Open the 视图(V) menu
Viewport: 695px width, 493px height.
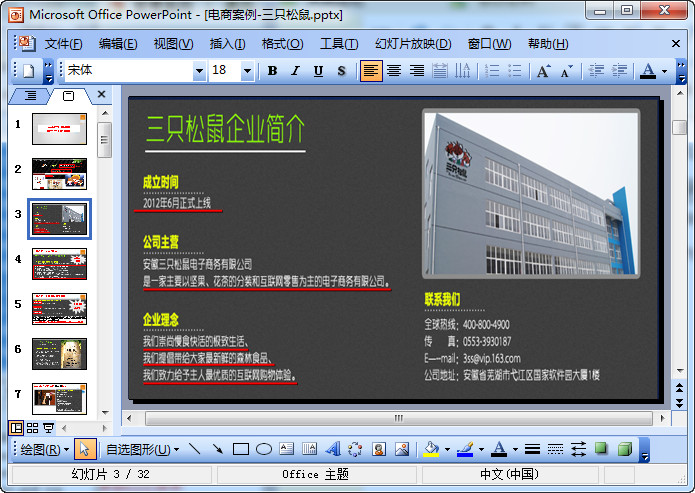tap(173, 44)
